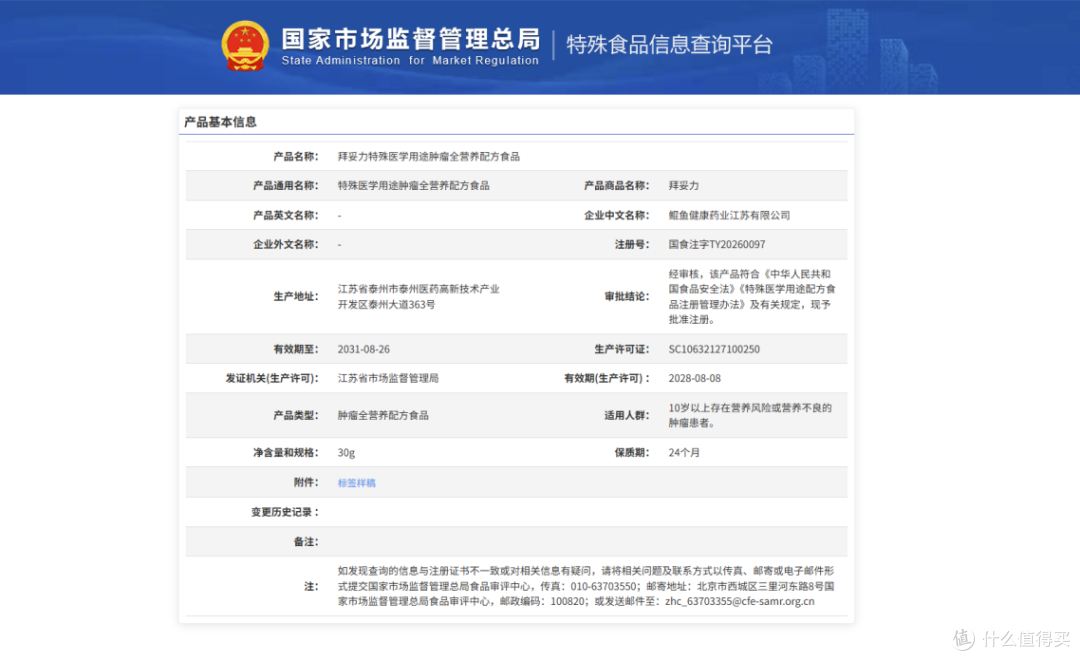Click the 特殊食品信息查询平台 platform title
The height and width of the screenshot is (661, 1080).
pyautogui.click(x=669, y=45)
